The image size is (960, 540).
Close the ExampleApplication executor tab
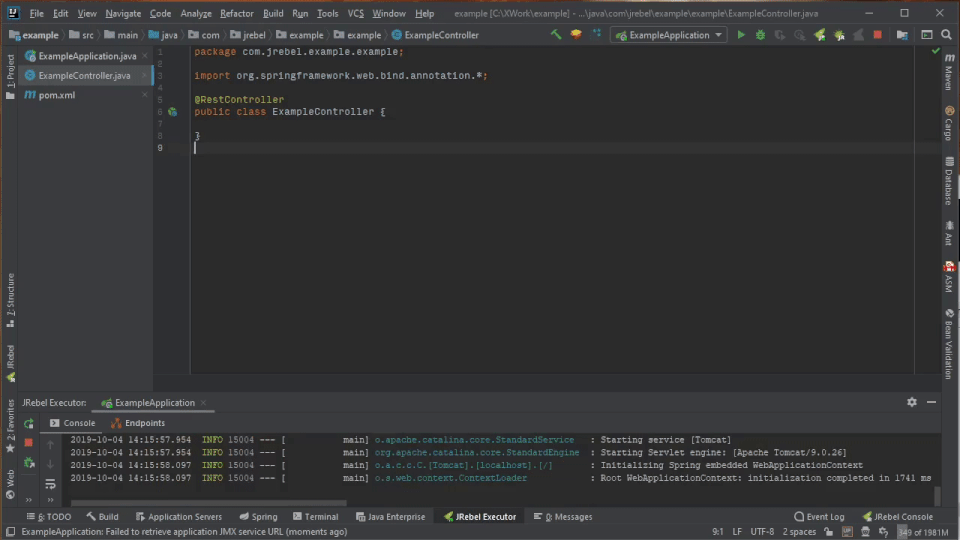click(x=203, y=403)
